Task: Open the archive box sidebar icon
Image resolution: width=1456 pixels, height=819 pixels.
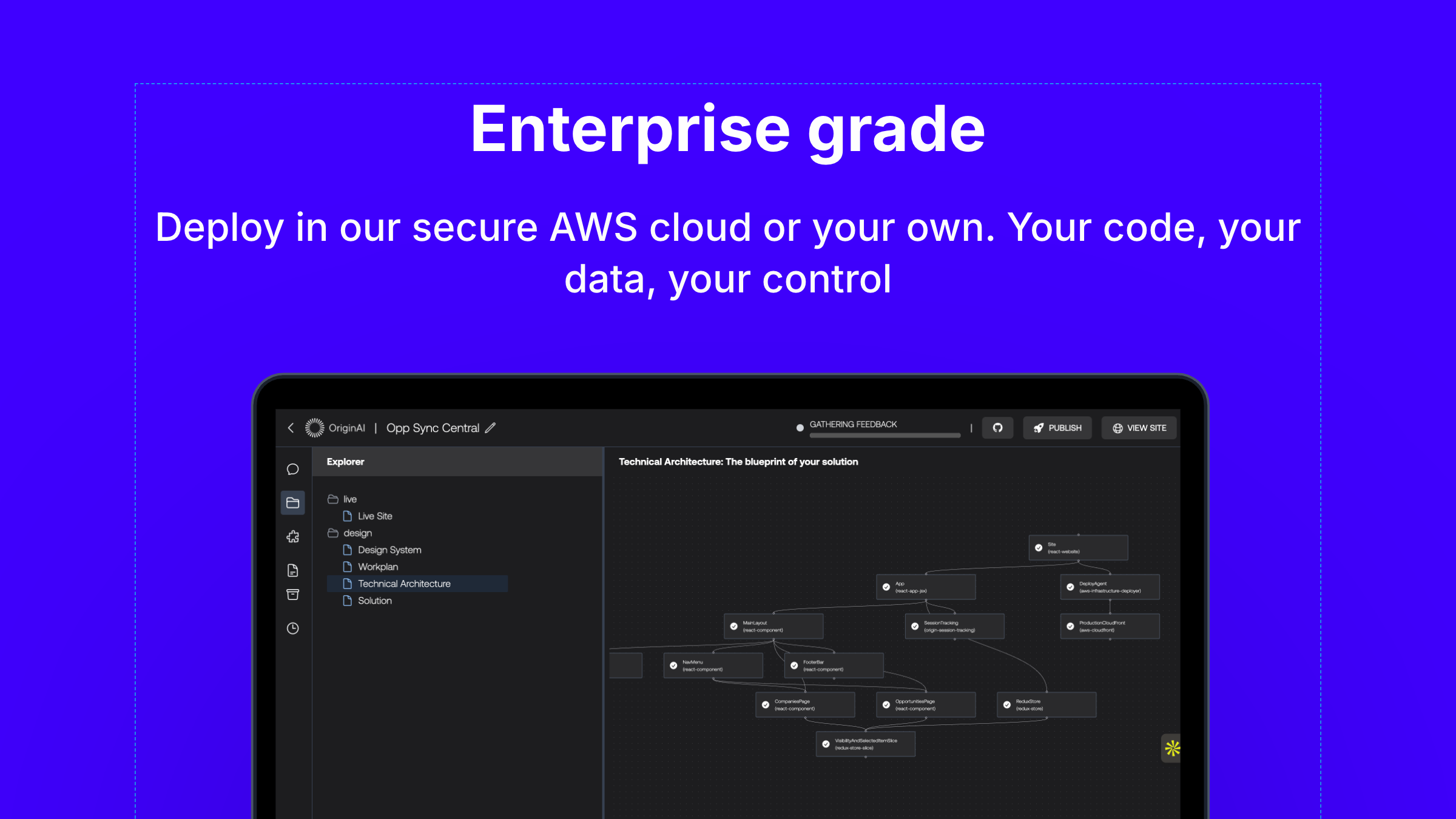Action: 292,595
